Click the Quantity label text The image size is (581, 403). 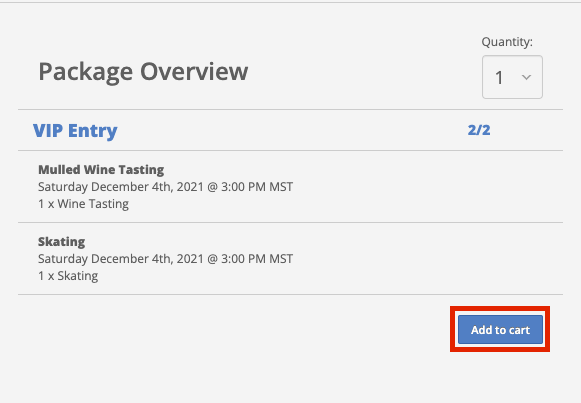507,42
